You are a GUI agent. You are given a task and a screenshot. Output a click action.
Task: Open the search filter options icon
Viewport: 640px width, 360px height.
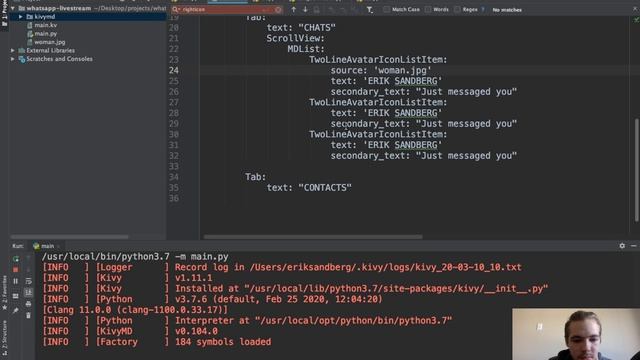(x=369, y=9)
